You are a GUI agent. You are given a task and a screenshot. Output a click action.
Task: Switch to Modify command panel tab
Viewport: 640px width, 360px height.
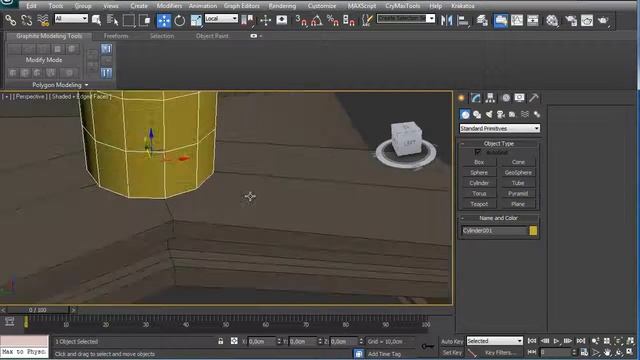click(476, 98)
